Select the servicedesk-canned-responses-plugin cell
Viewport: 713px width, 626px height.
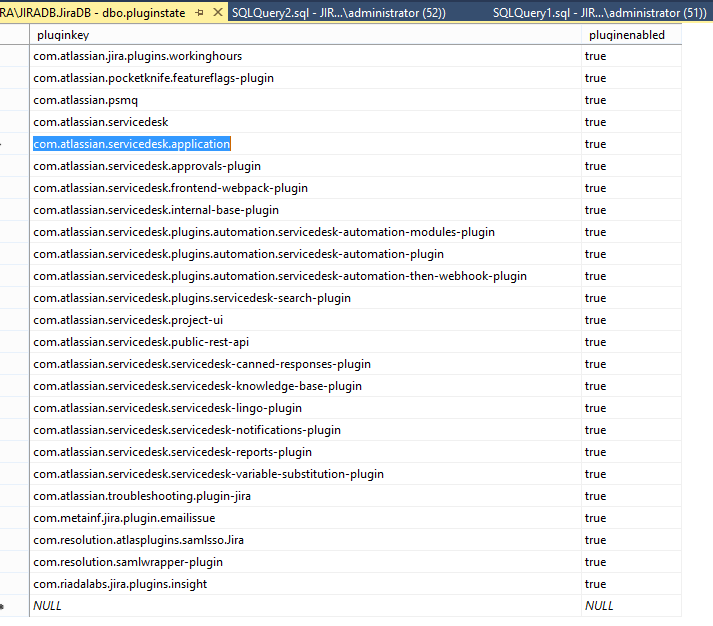[x=306, y=364]
